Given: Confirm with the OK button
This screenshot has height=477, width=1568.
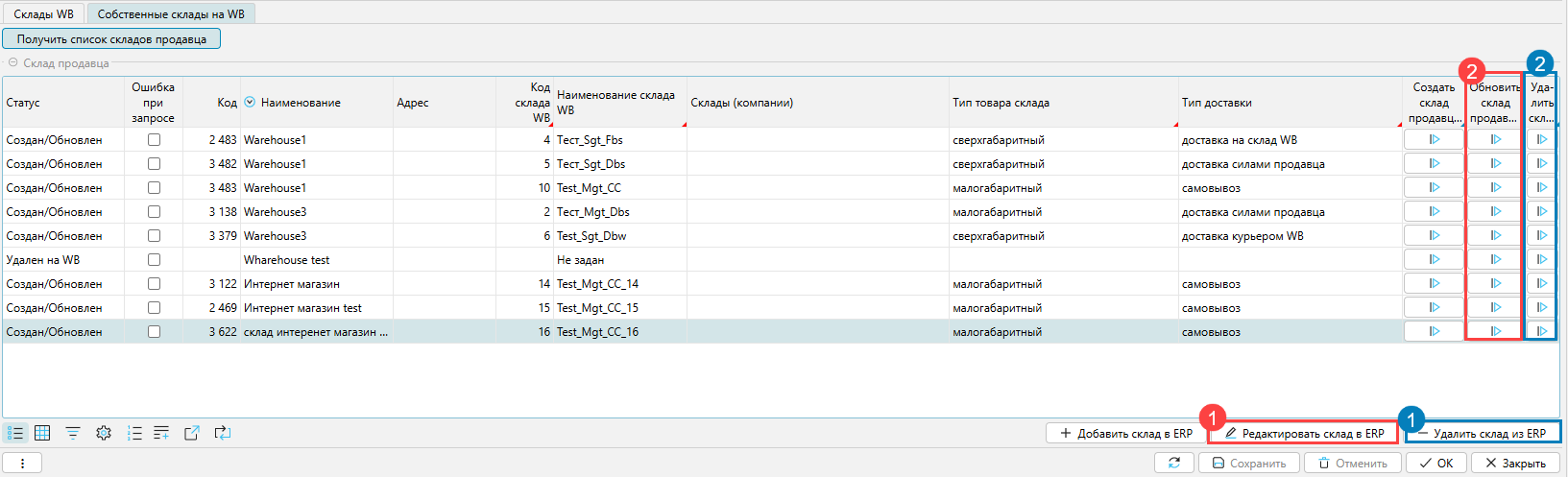Looking at the screenshot, I should tap(1436, 463).
